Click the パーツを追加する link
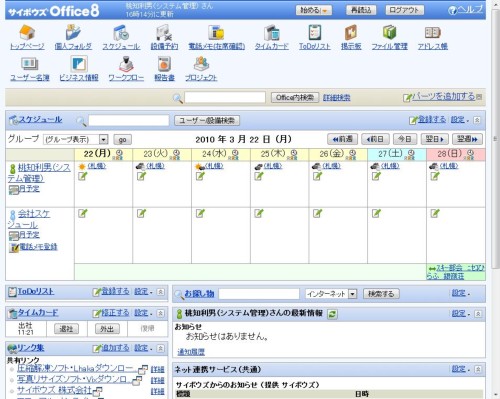The height and width of the screenshot is (399, 500). coord(443,97)
